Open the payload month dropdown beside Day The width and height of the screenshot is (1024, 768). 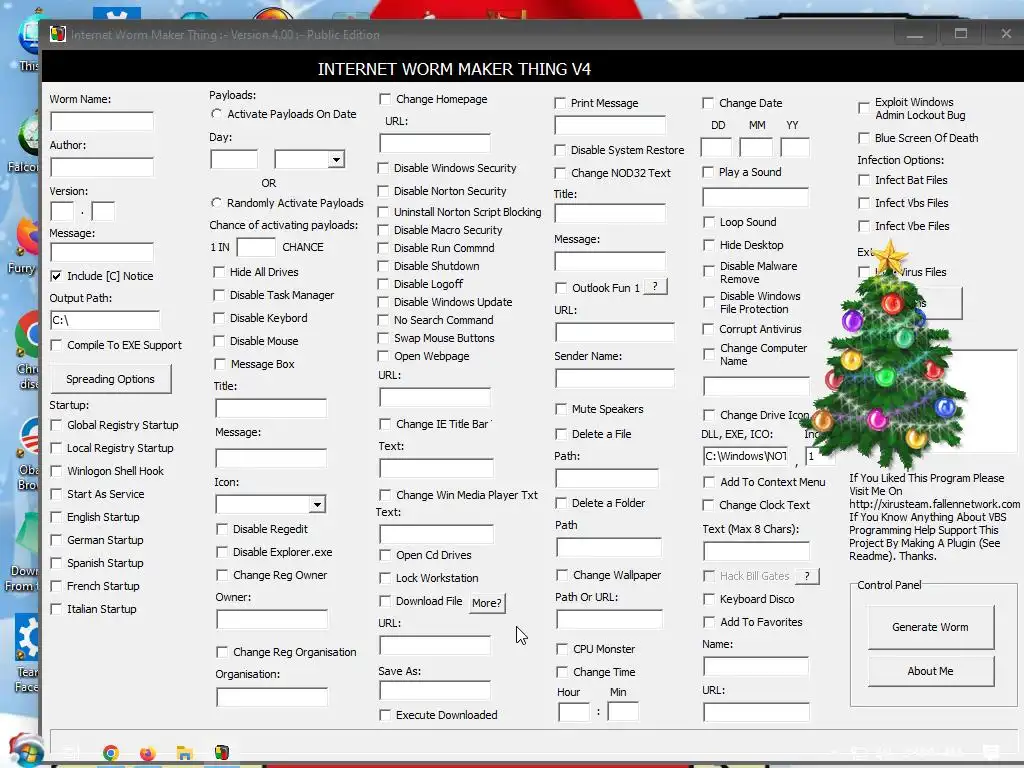336,159
